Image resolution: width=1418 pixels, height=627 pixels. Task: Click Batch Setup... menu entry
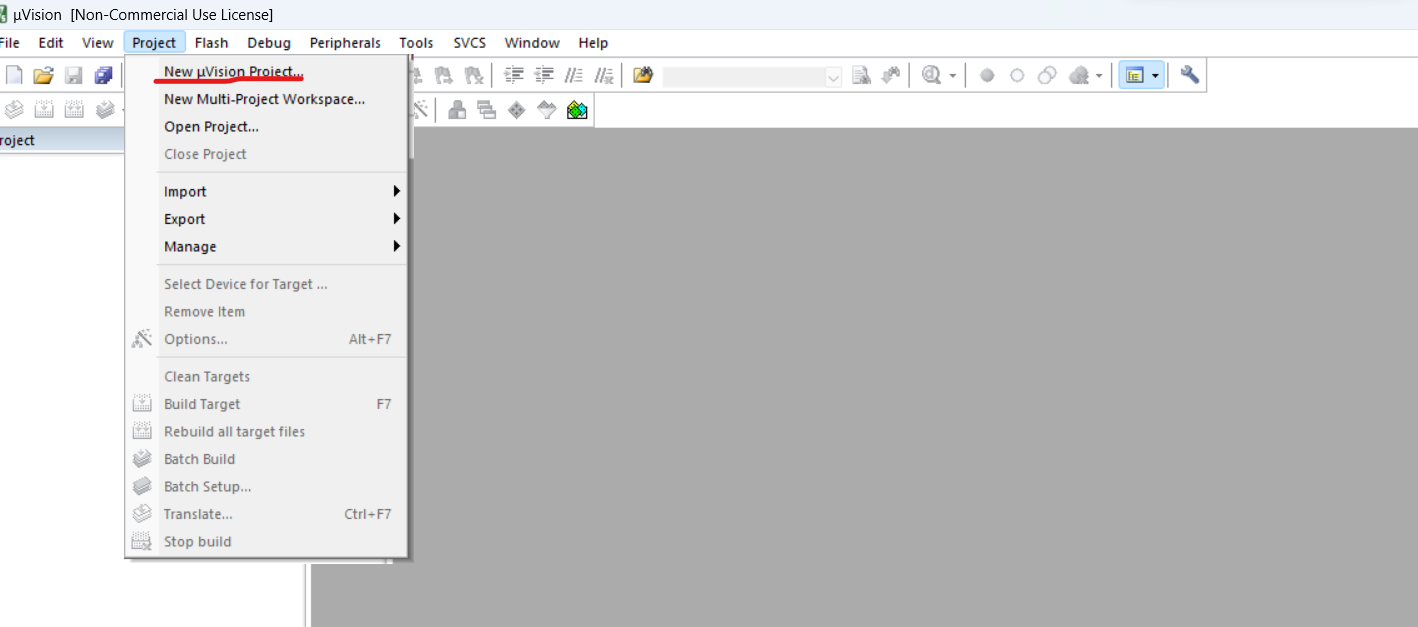click(267, 487)
